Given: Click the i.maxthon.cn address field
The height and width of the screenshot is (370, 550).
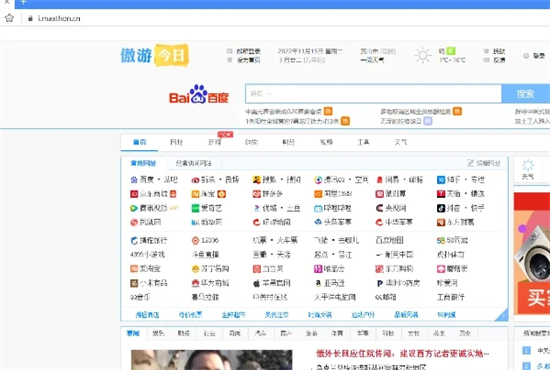Looking at the screenshot, I should coord(59,18).
